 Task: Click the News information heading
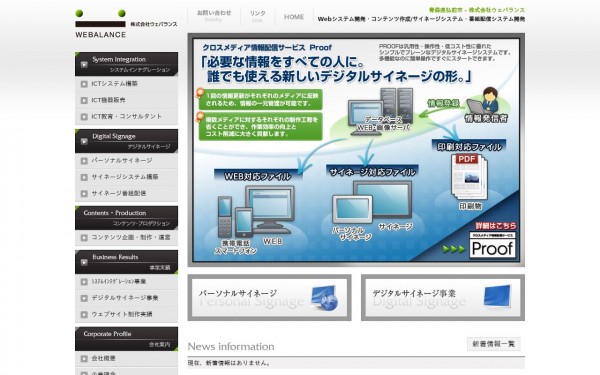click(231, 346)
